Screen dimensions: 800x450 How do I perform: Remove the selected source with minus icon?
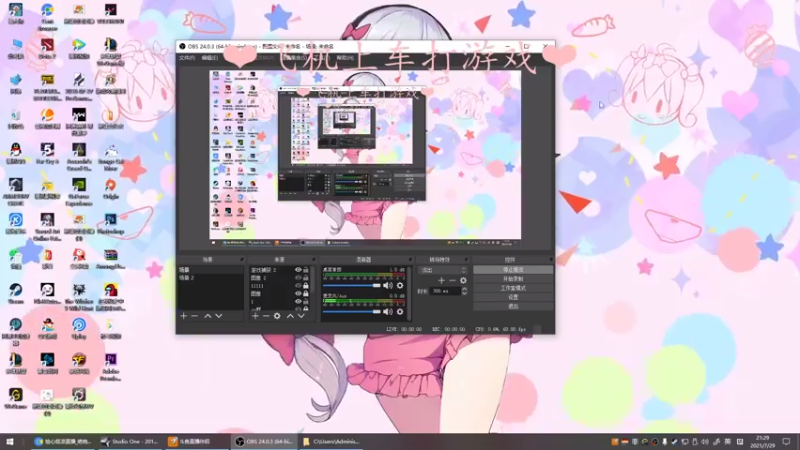tap(266, 316)
